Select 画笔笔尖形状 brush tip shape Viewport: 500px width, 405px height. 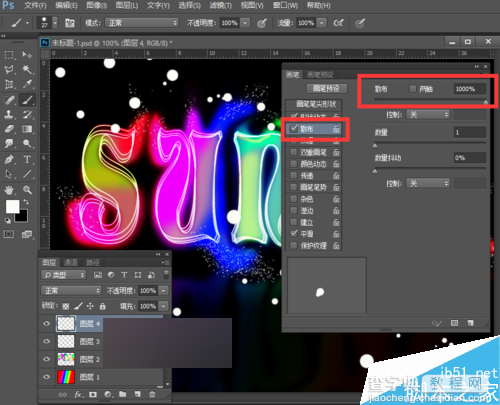(x=316, y=105)
